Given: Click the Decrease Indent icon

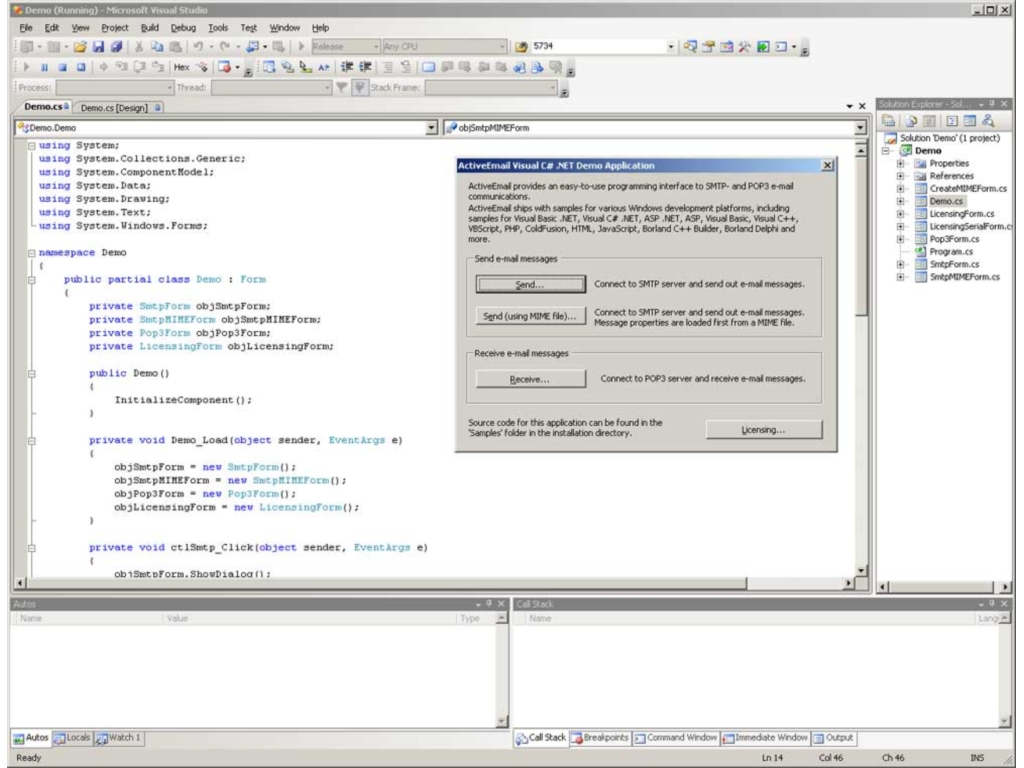Looking at the screenshot, I should [345, 67].
